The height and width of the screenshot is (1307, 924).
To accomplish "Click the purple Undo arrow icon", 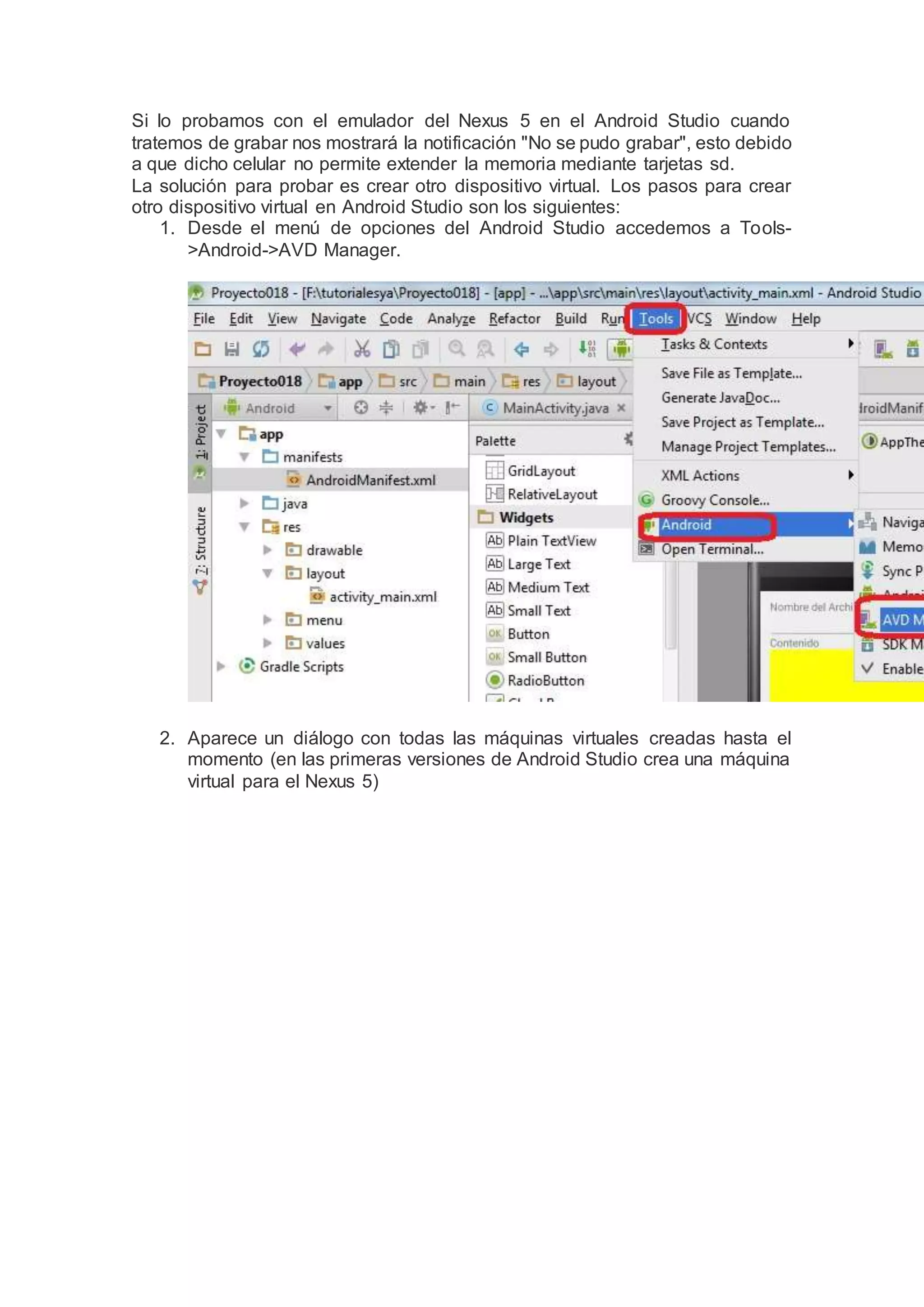I will point(297,348).
